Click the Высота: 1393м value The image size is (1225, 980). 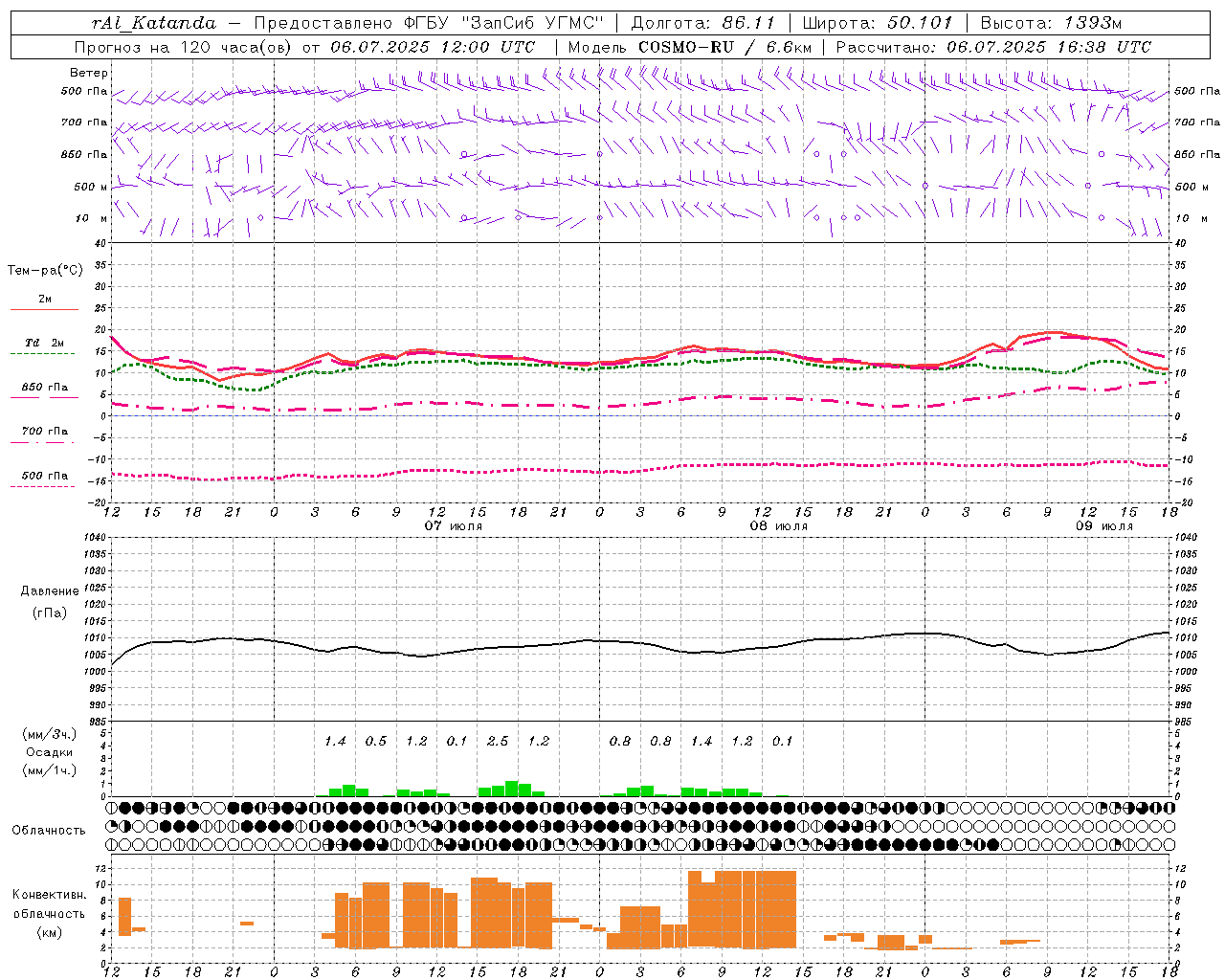pos(1051,23)
